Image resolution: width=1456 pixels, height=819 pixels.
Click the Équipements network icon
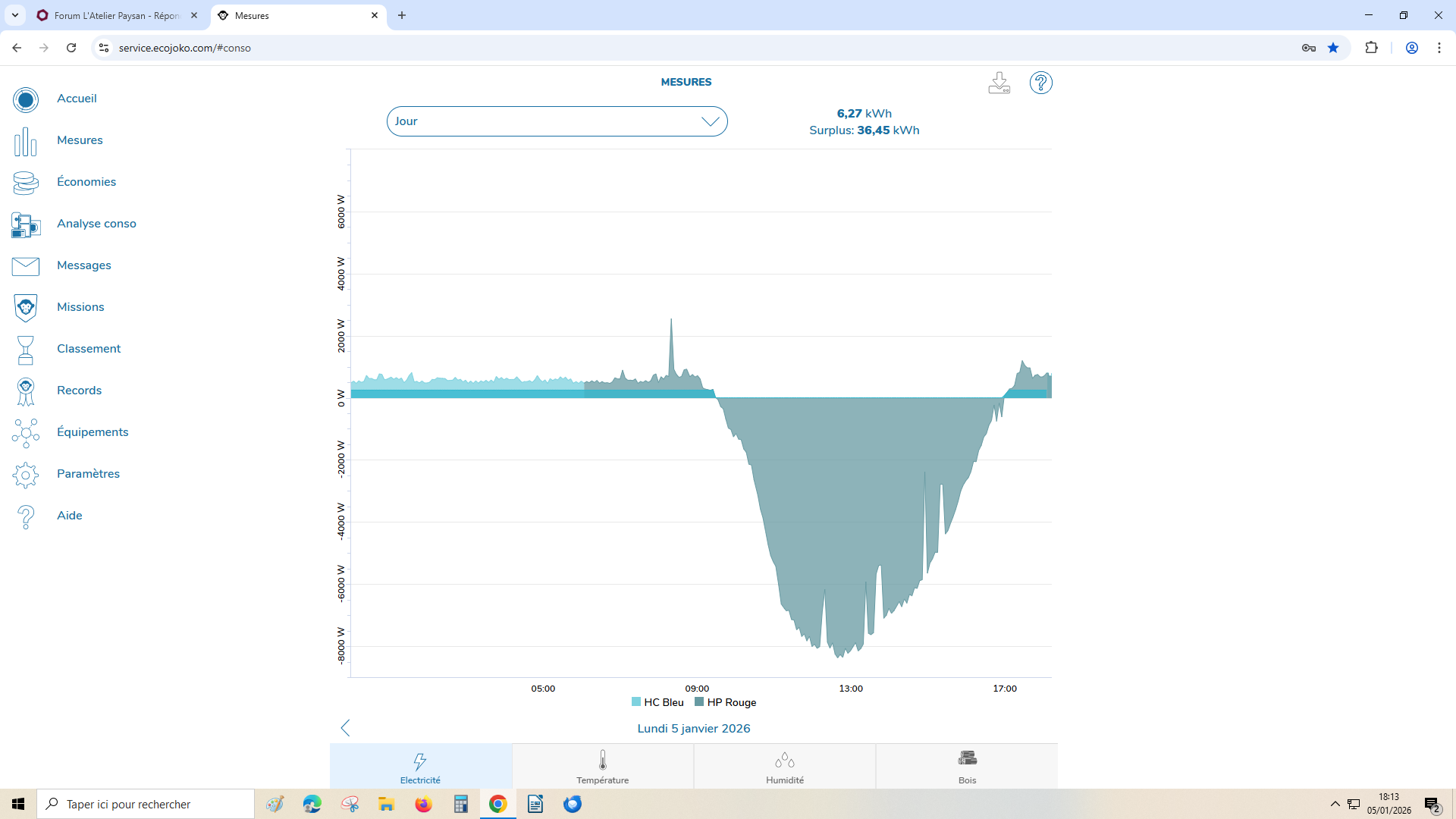(25, 432)
